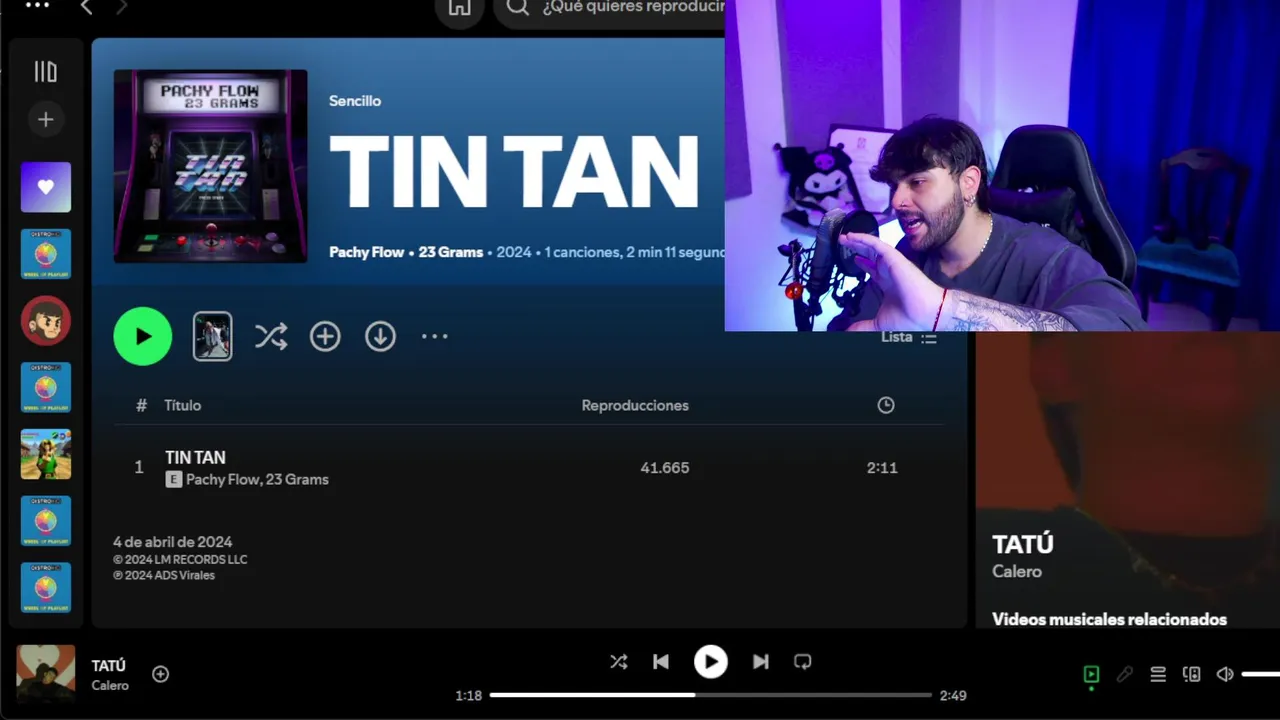This screenshot has width=1280, height=720.
Task: Click the '4 de abril de 2024' date
Action: pos(173,542)
